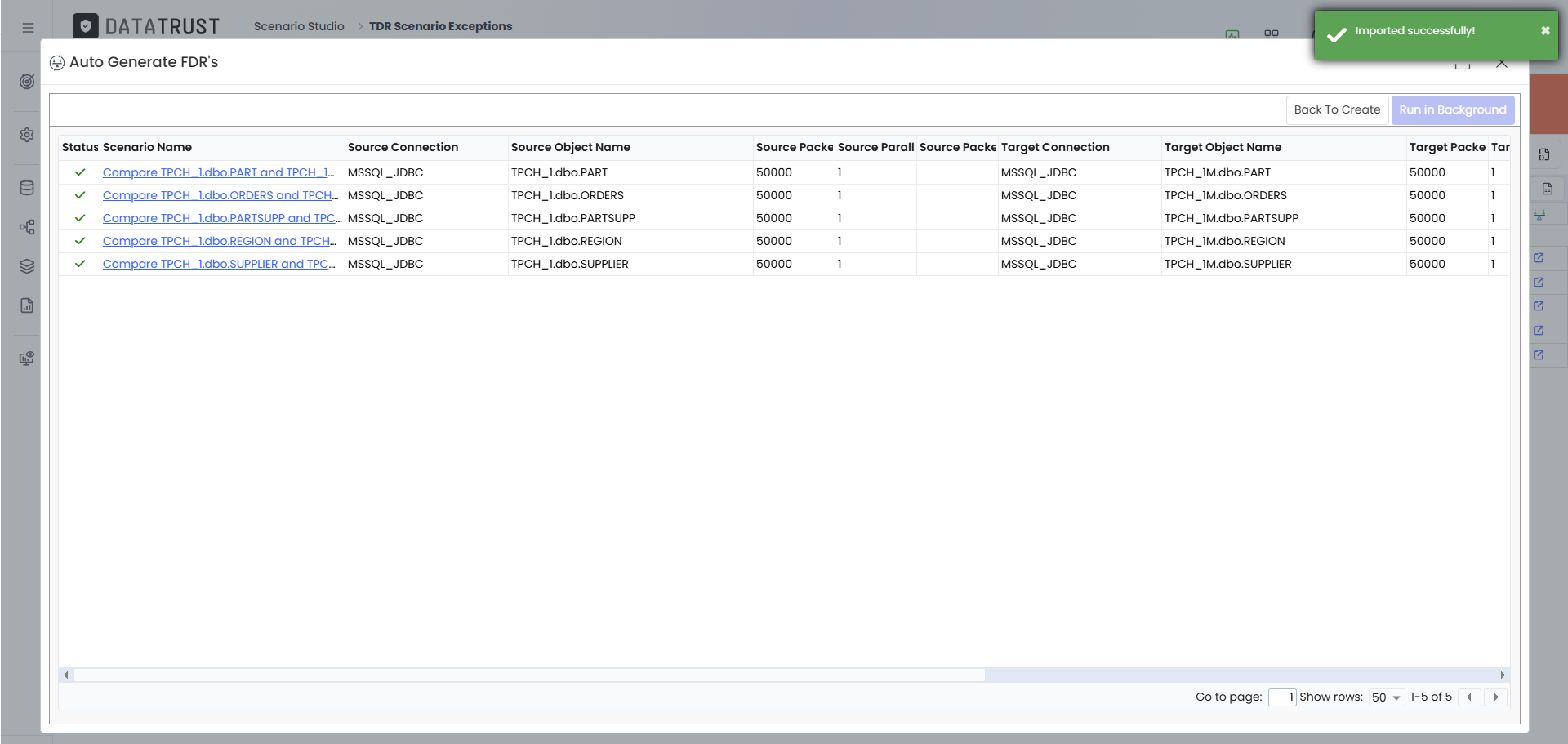Select the TPCH_1M.dbo.SUPPLIER target object cell
This screenshot has height=744, width=1568.
coord(1284,264)
